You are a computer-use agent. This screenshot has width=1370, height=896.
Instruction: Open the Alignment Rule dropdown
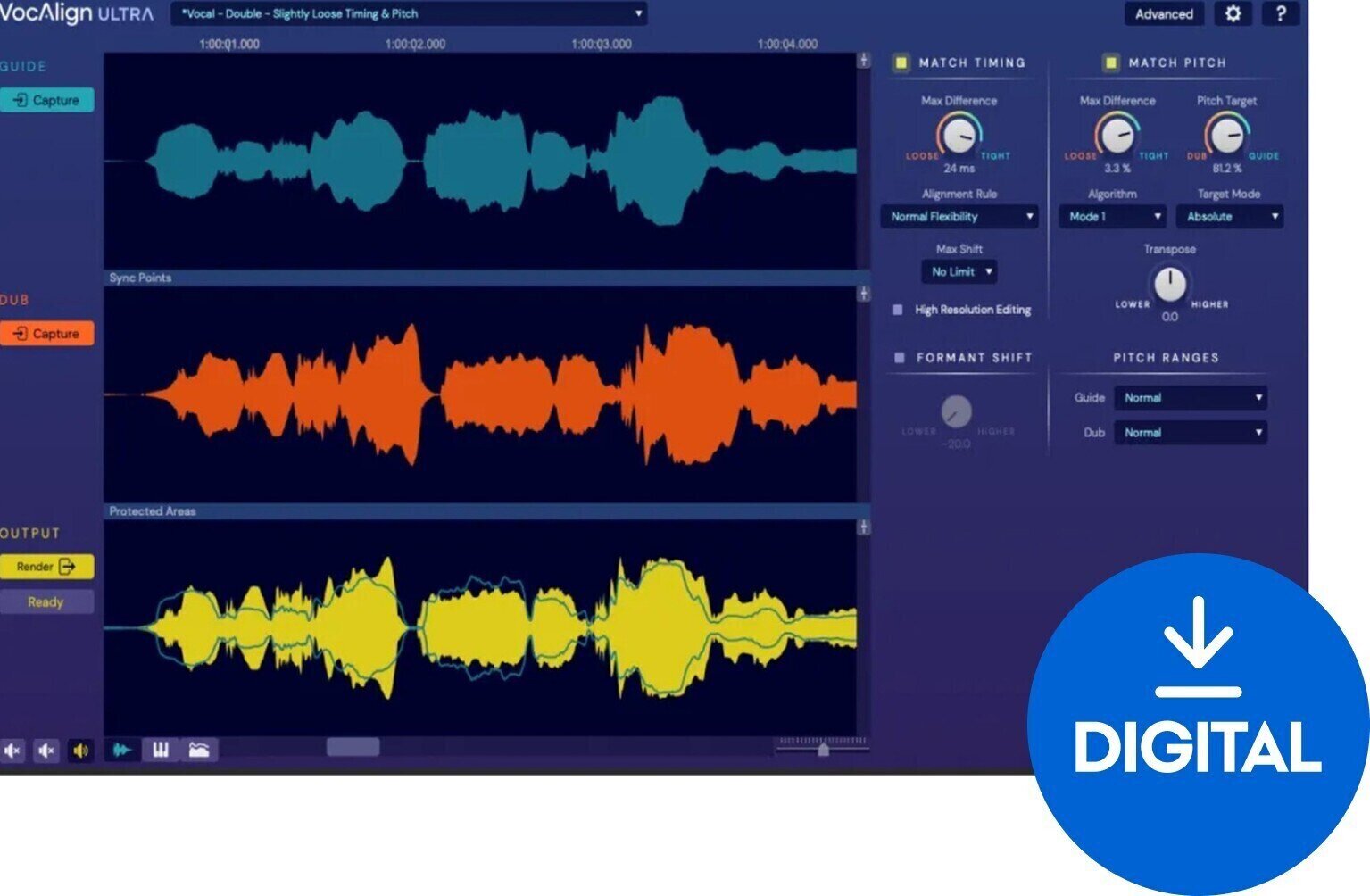961,217
